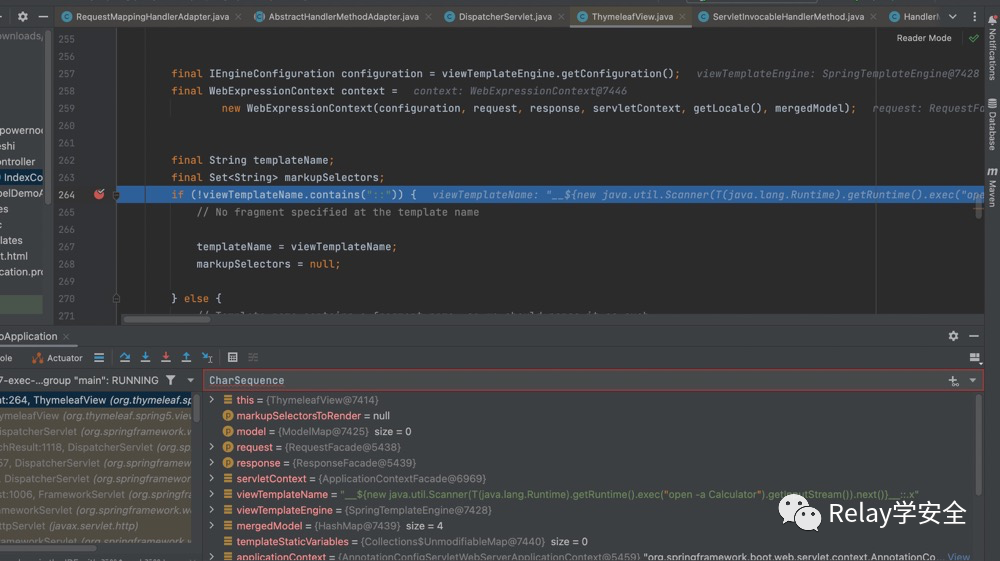Show hidden editor tabs dropdown
The height and width of the screenshot is (561, 1000).
tap(952, 17)
